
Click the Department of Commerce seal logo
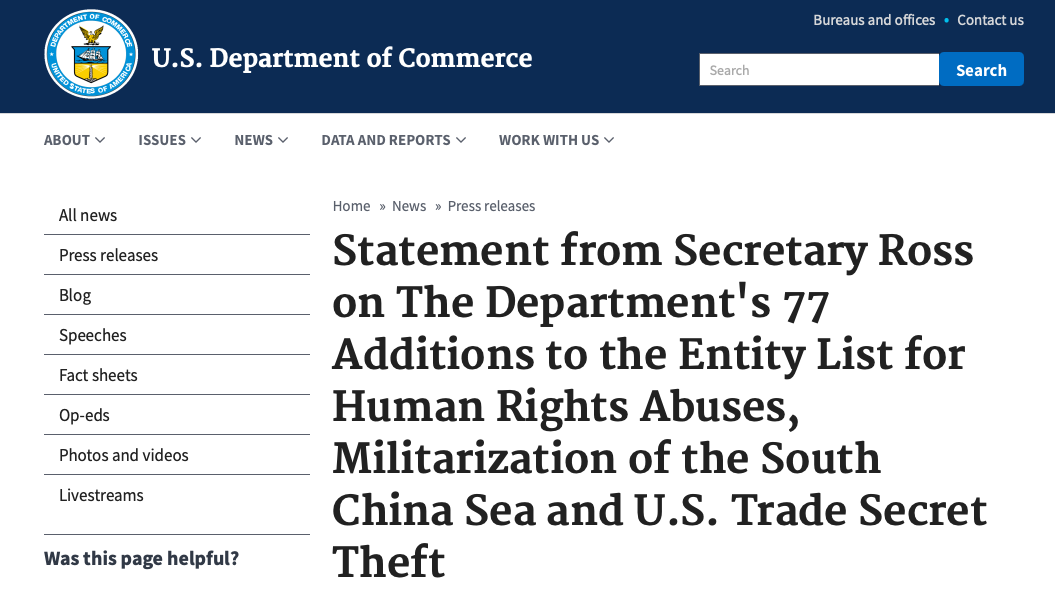pyautogui.click(x=91, y=57)
